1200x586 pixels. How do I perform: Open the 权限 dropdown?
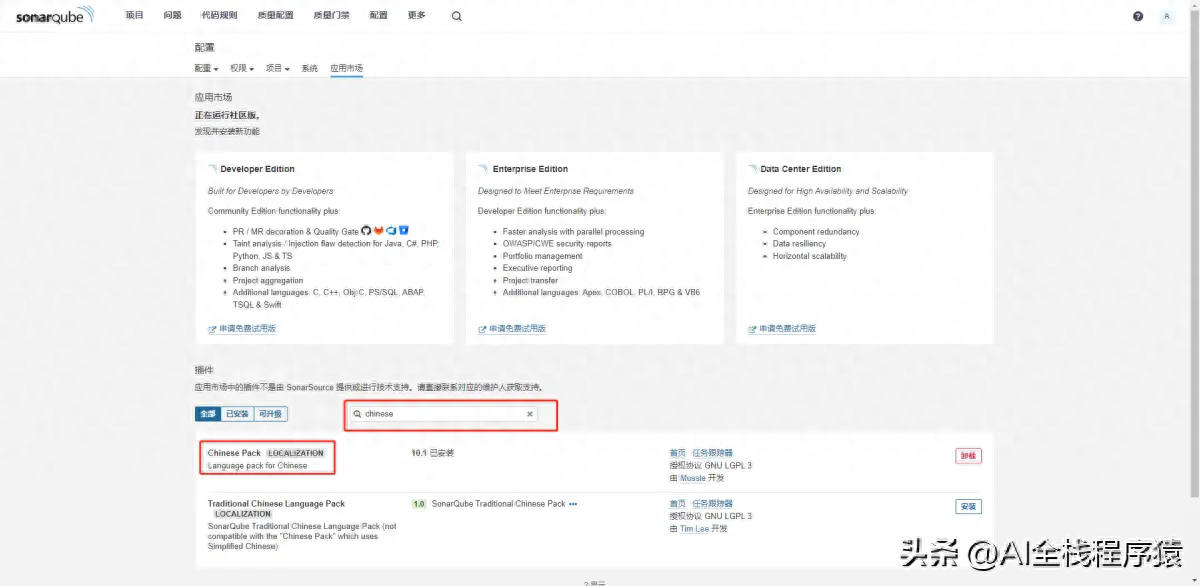tap(242, 68)
